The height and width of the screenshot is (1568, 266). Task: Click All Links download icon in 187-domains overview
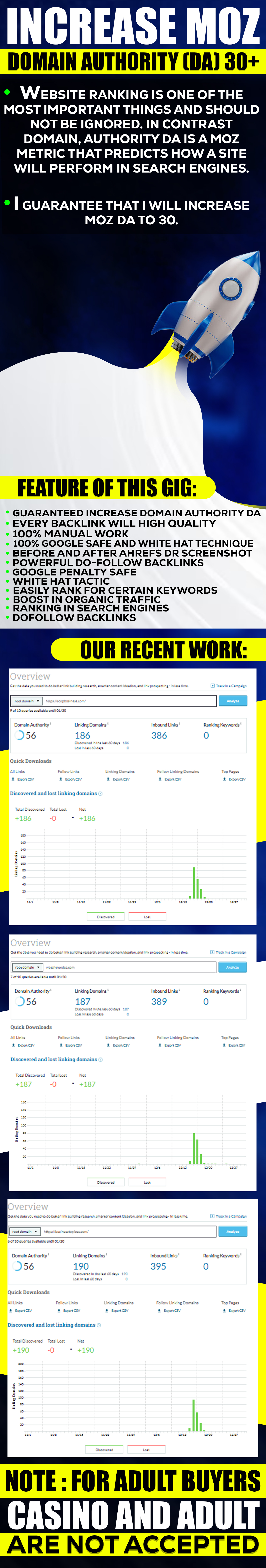(x=13, y=1045)
